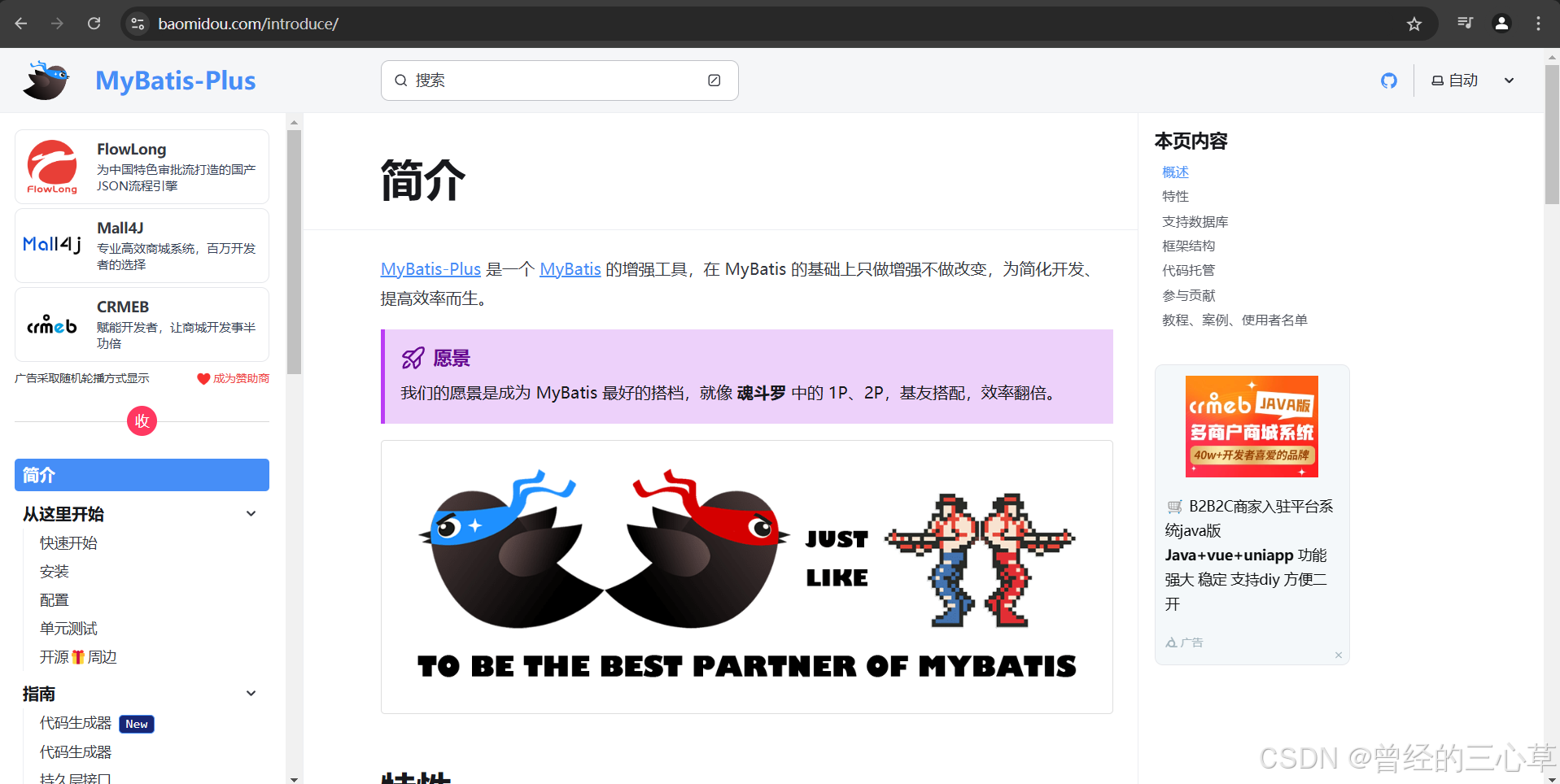Screen dimensions: 1560x784
Task: Click the MyBatis-Plus link in the intro paragraph
Action: coord(430,269)
